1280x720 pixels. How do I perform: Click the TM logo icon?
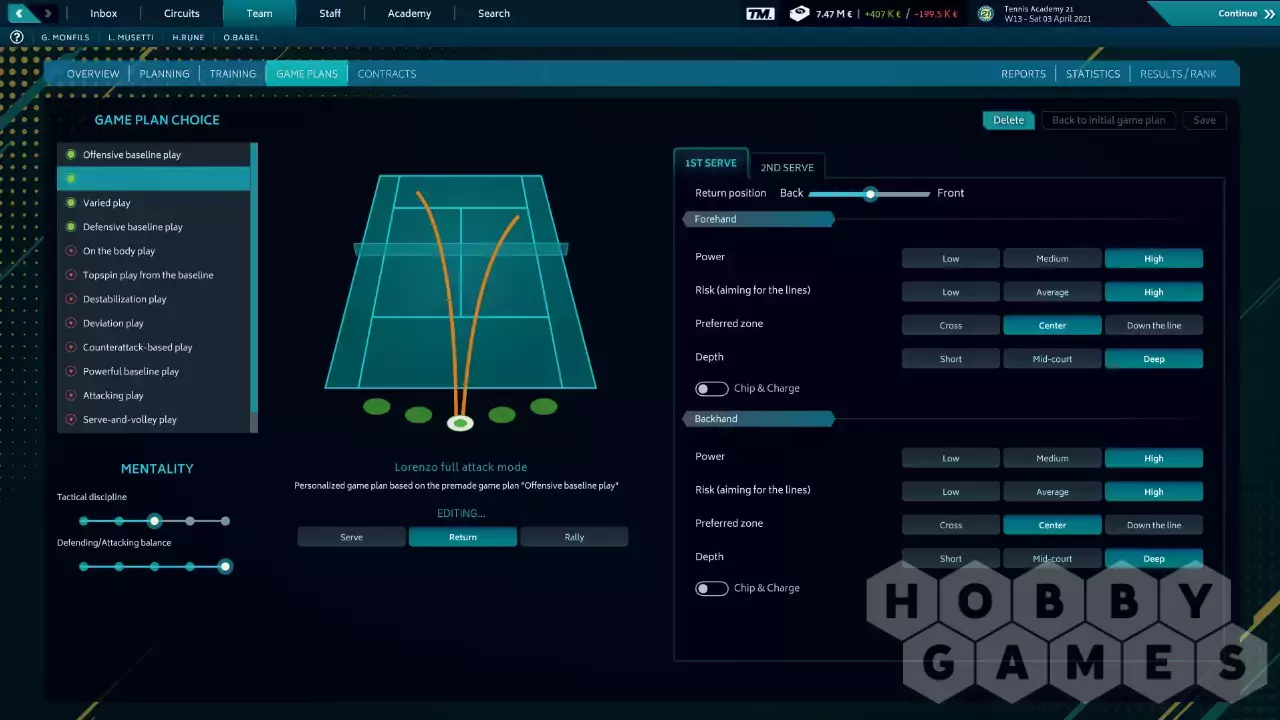tap(760, 14)
